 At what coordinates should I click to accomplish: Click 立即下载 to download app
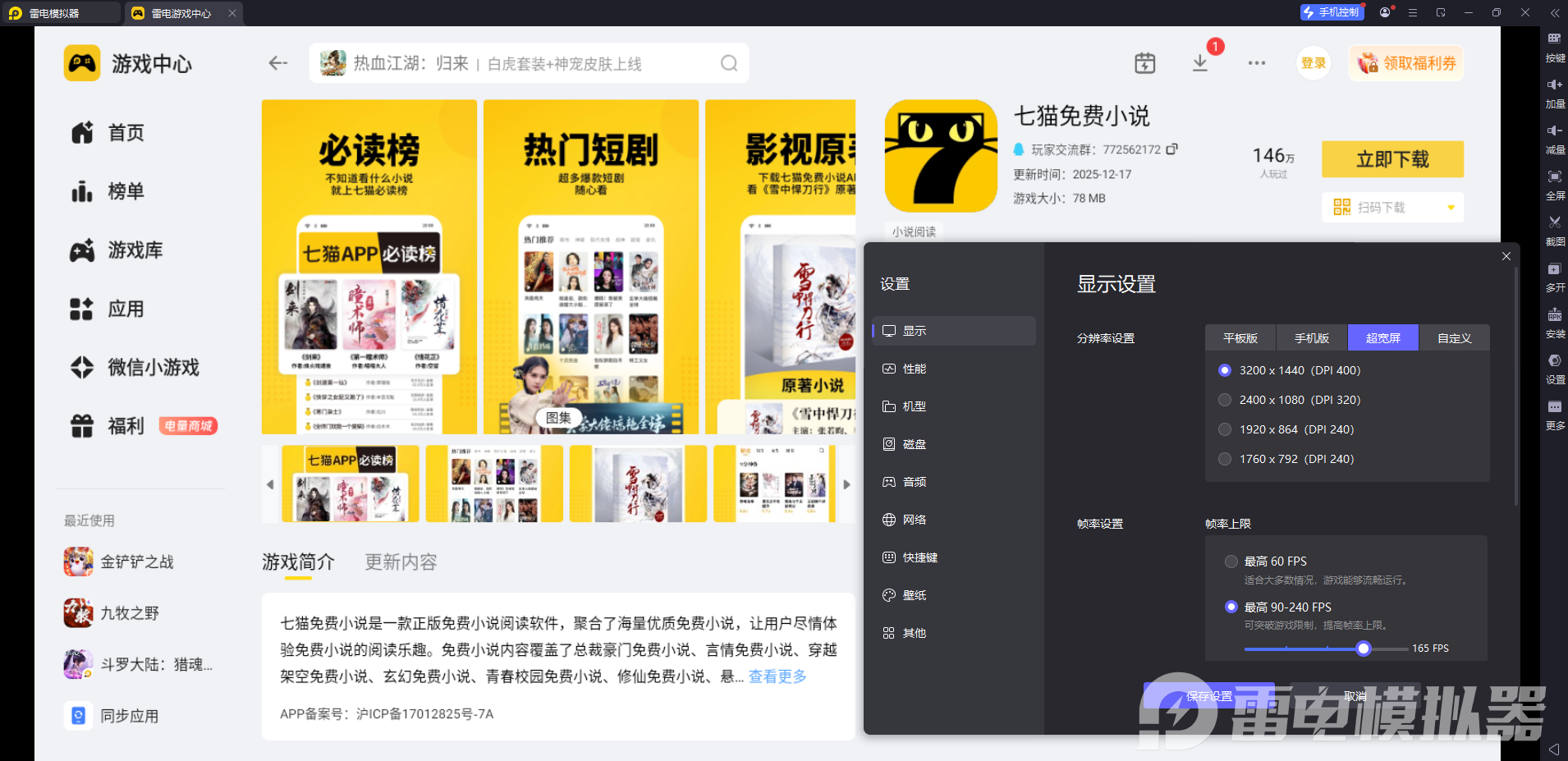[x=1392, y=159]
